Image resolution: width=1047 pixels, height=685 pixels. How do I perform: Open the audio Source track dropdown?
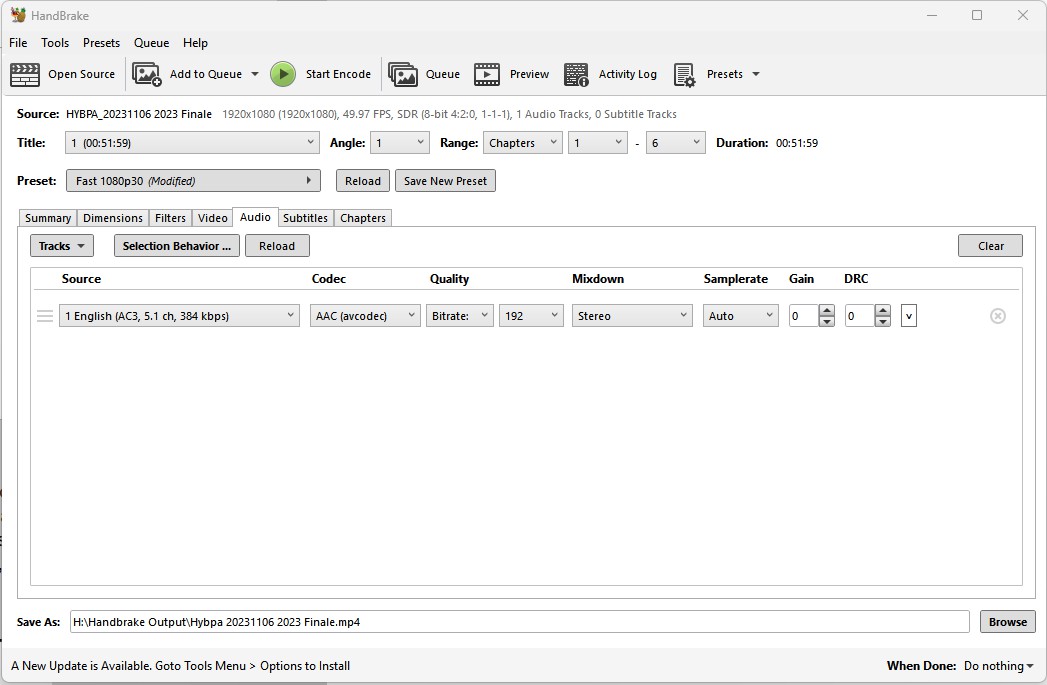(179, 316)
